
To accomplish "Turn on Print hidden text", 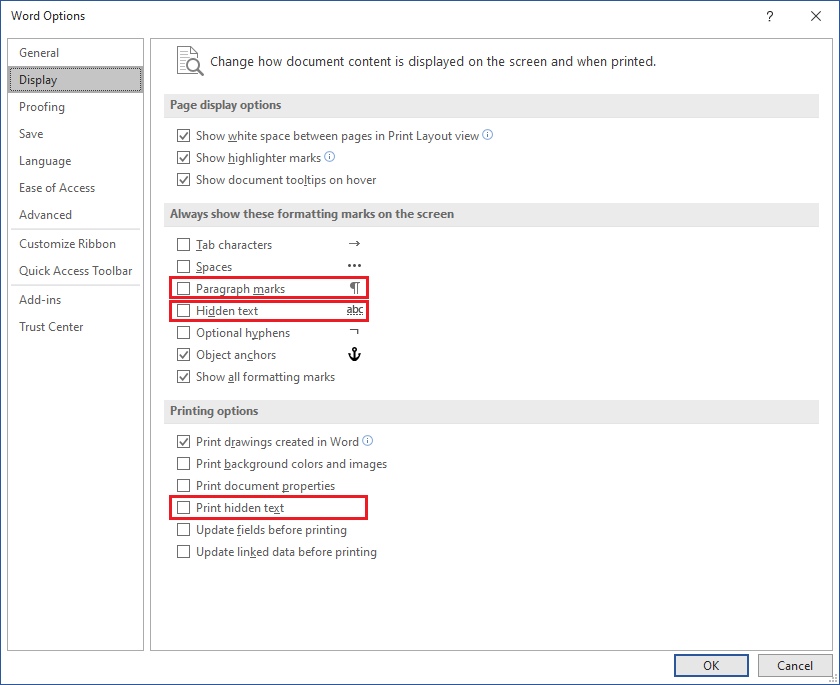I will (183, 508).
